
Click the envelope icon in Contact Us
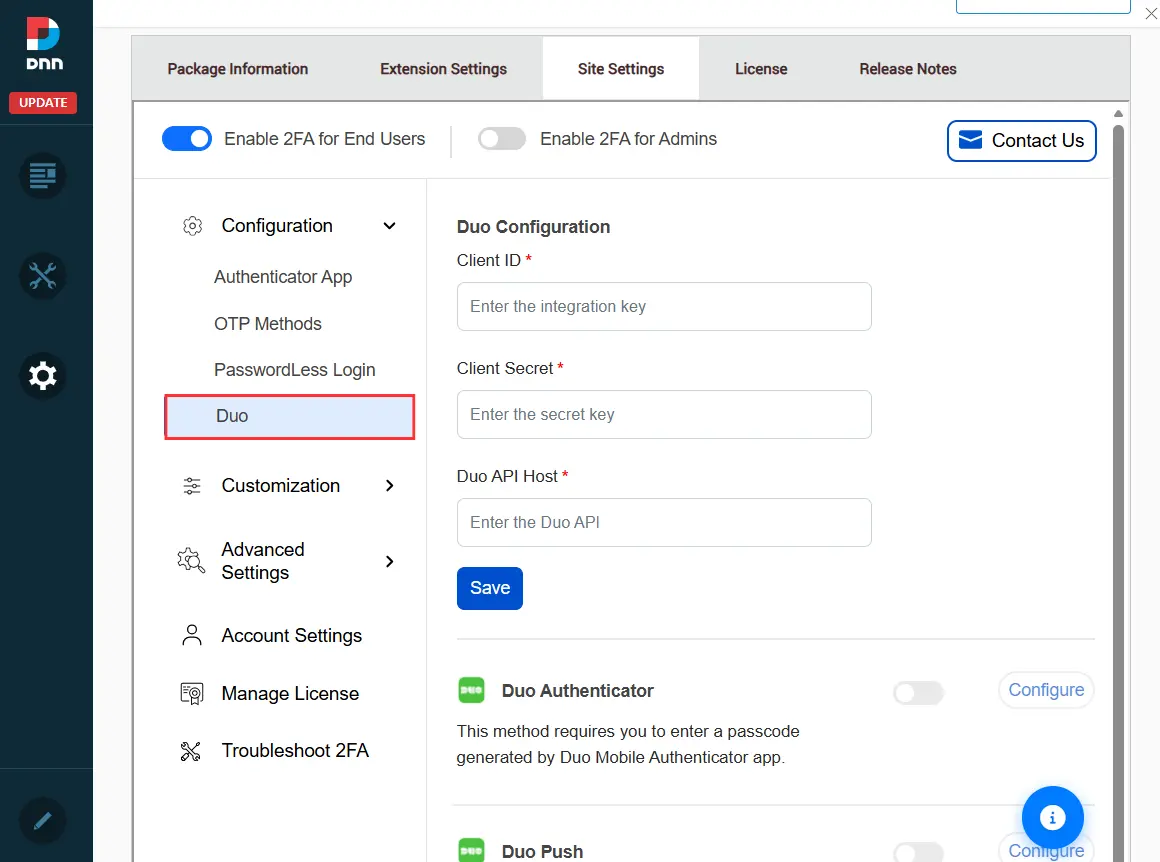(970, 140)
